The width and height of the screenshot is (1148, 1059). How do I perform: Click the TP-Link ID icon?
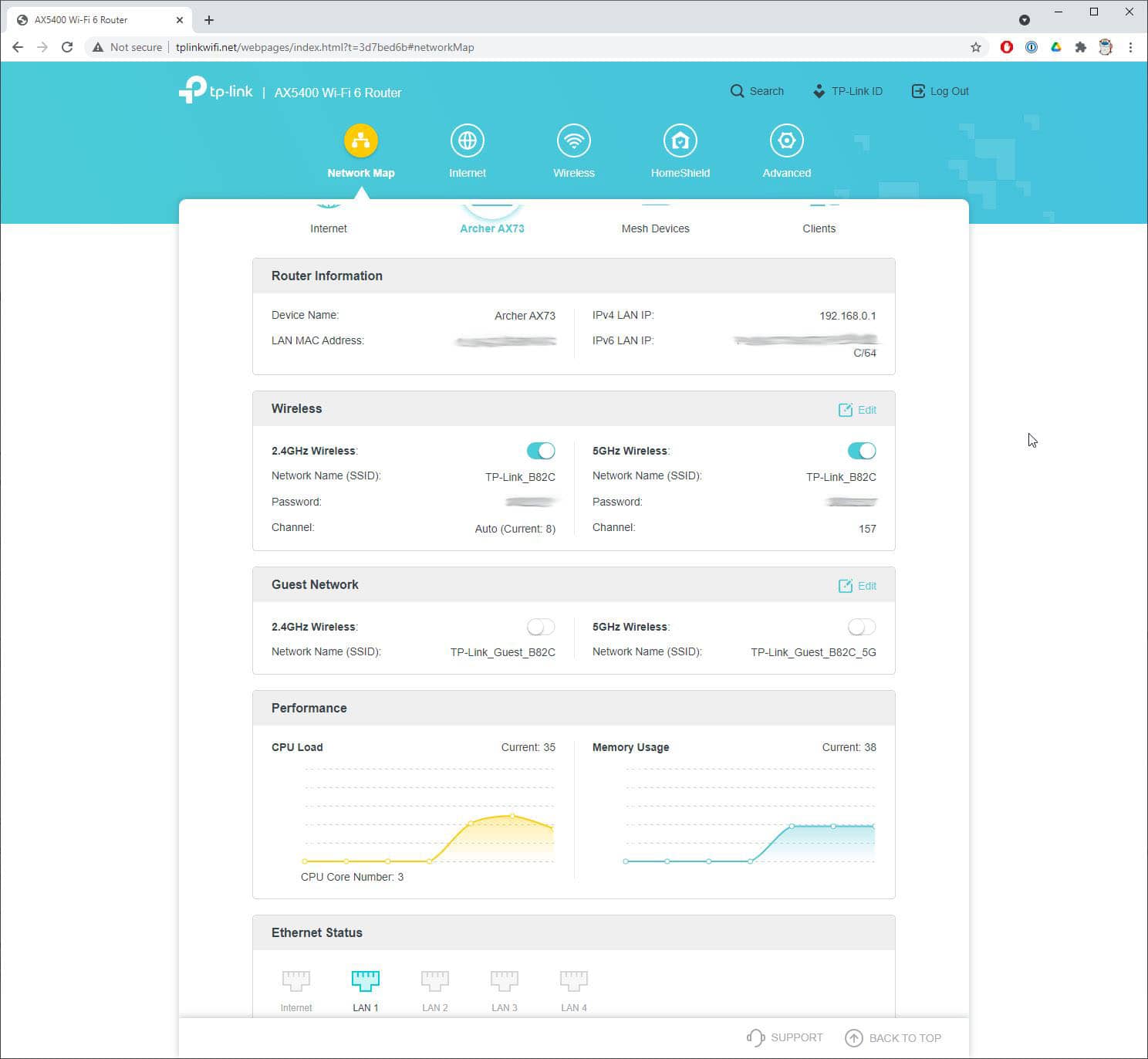click(x=819, y=91)
